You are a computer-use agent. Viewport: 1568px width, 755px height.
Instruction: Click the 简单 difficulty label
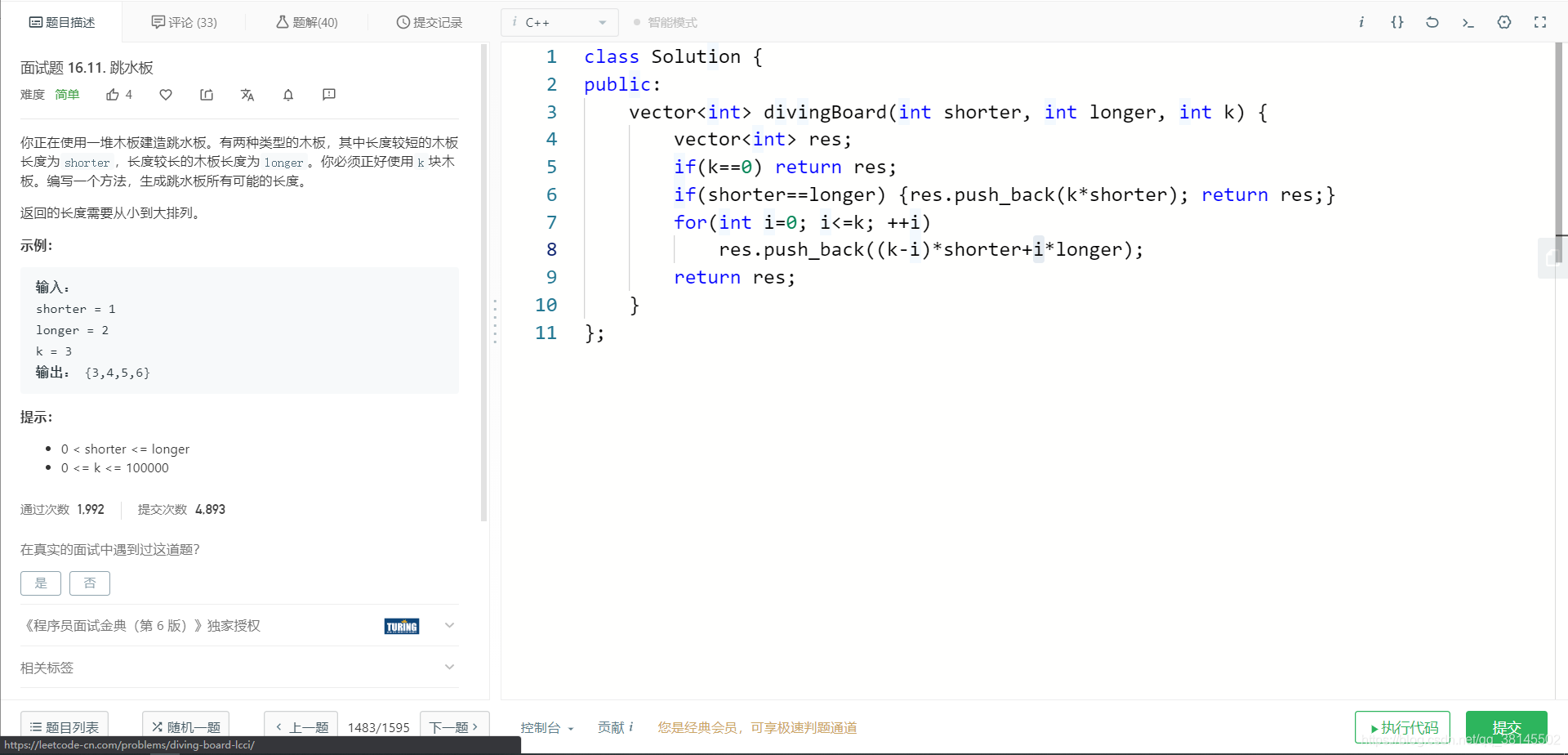point(67,95)
